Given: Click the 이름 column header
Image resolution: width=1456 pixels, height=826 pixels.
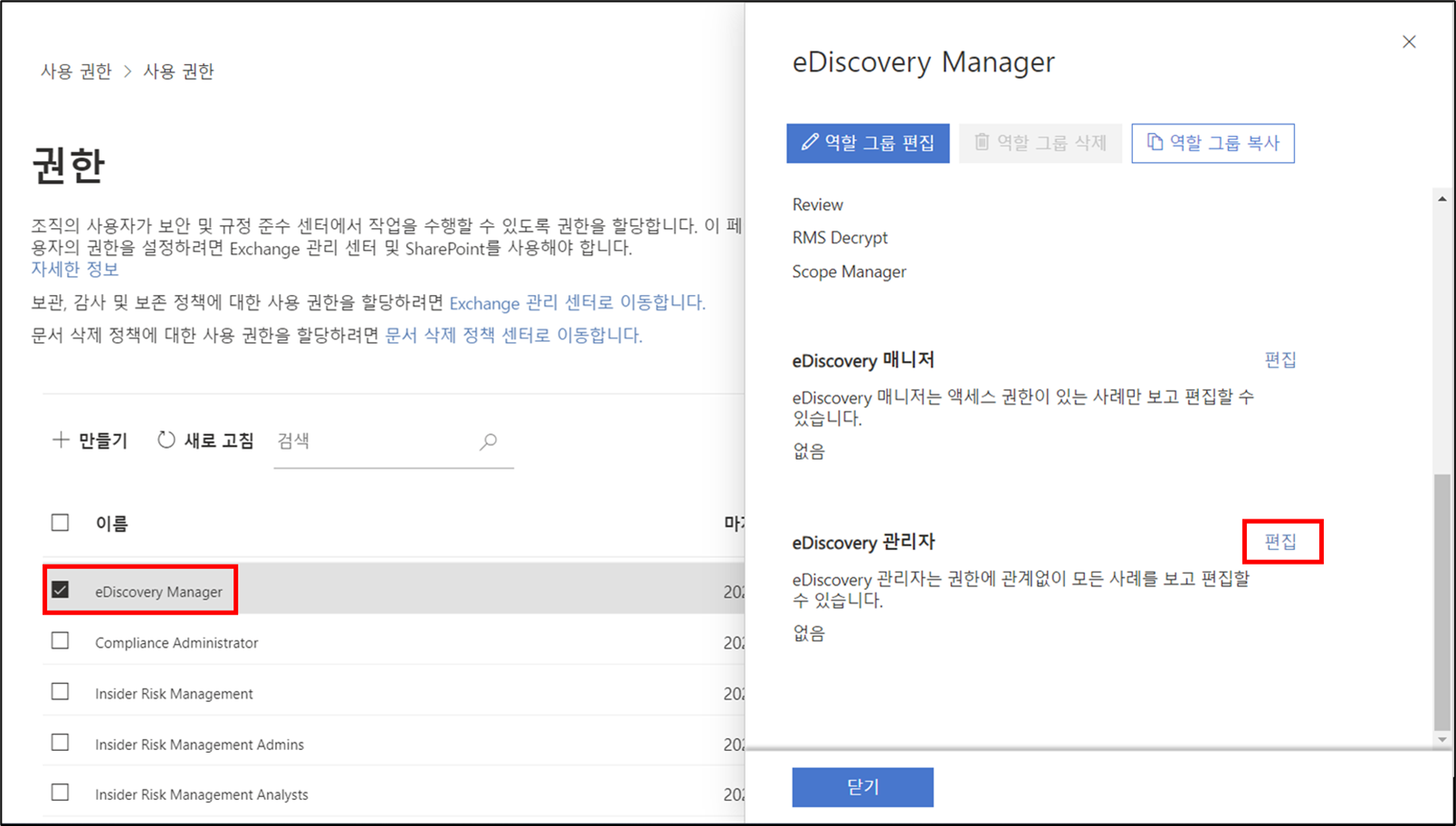Looking at the screenshot, I should click(112, 524).
